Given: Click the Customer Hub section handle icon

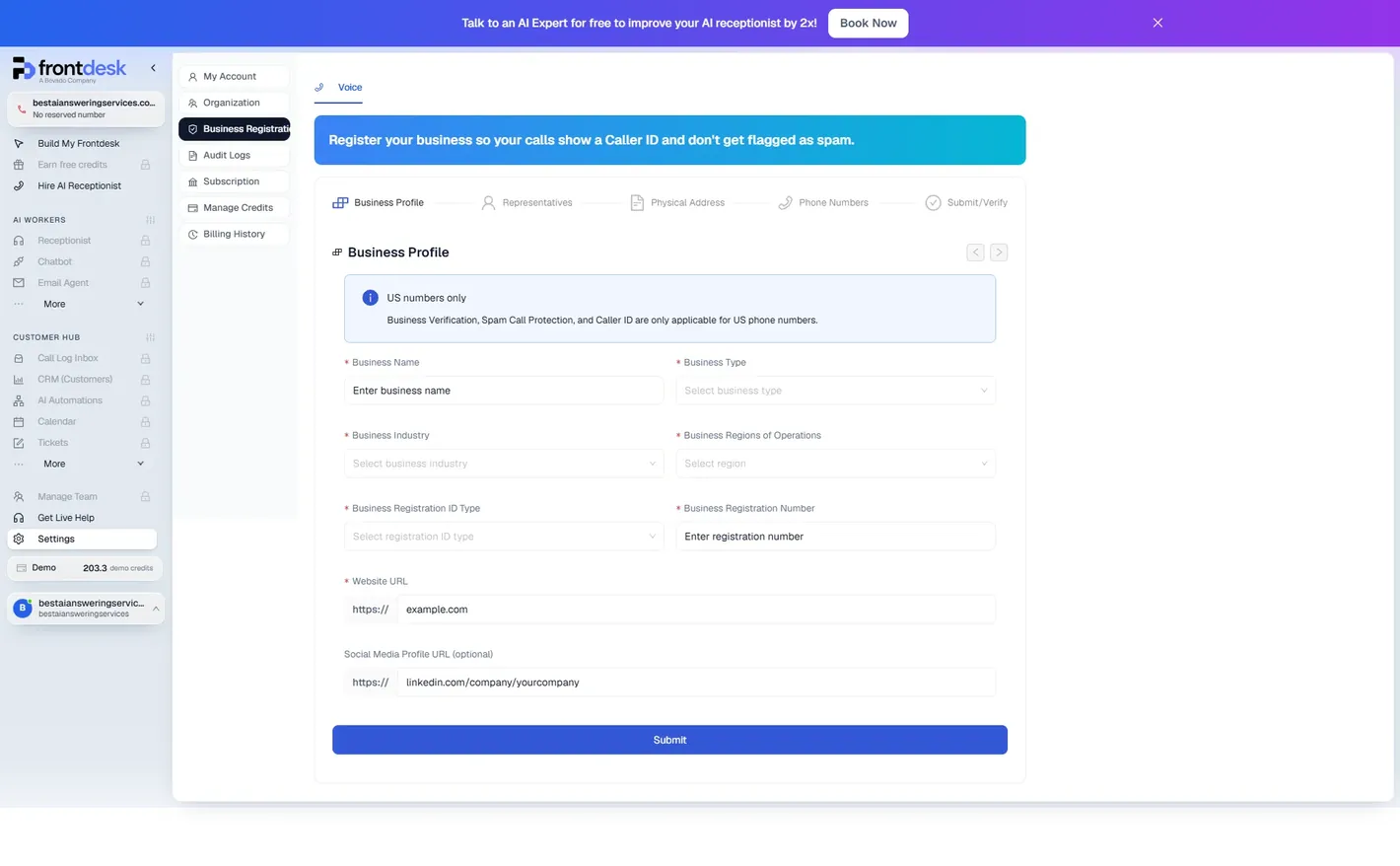Looking at the screenshot, I should [x=150, y=337].
